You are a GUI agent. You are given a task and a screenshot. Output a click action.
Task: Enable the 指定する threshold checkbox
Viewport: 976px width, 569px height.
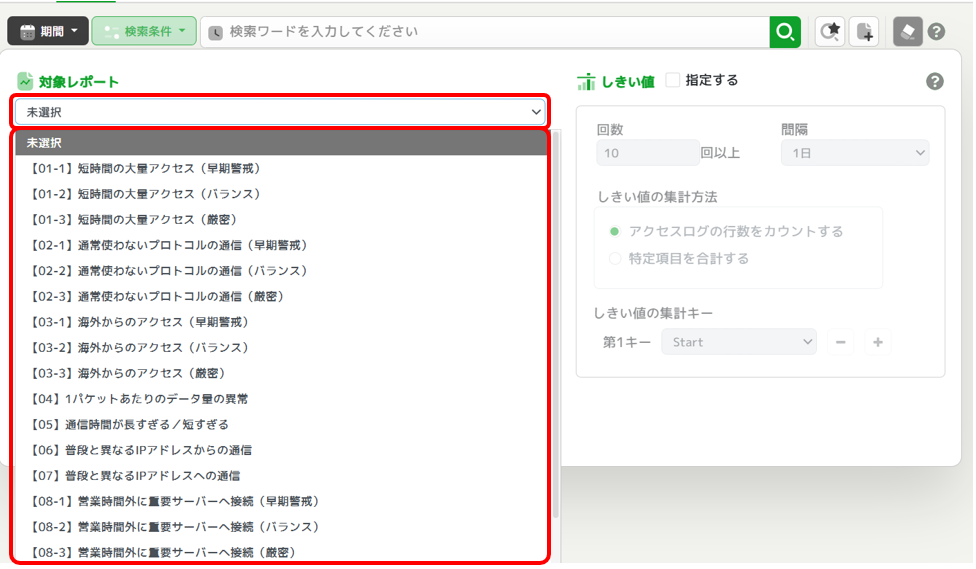point(673,80)
